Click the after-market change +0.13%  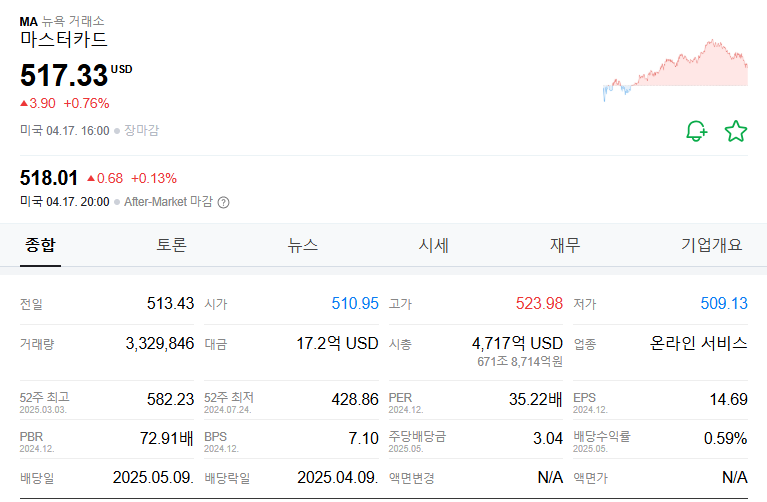pos(154,179)
